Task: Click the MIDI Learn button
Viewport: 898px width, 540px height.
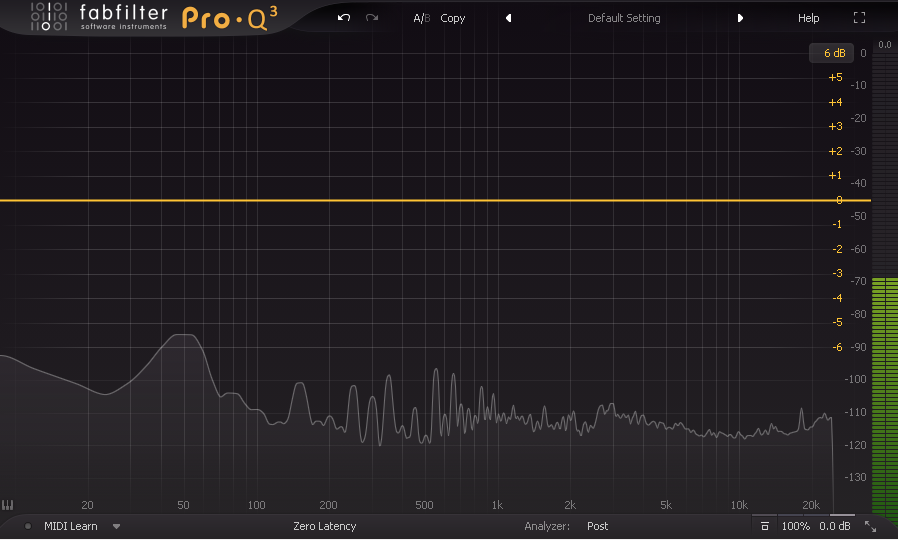Action: pyautogui.click(x=70, y=526)
